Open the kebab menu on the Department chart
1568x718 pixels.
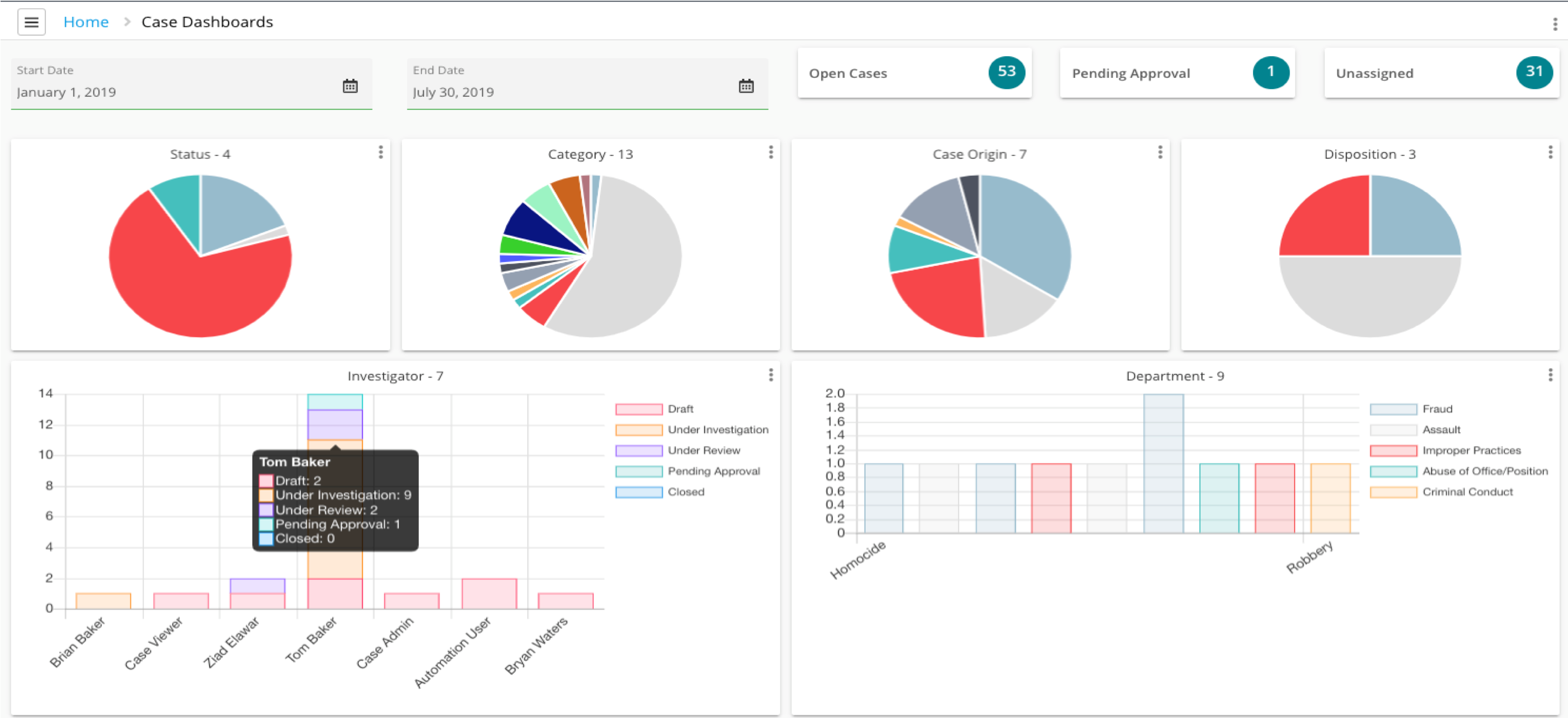pyautogui.click(x=1550, y=375)
